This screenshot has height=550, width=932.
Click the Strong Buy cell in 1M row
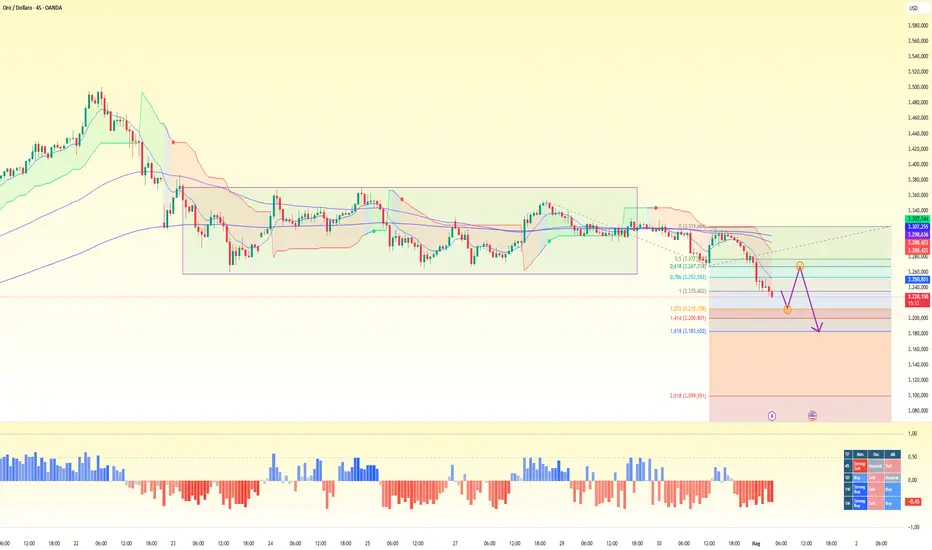860,504
